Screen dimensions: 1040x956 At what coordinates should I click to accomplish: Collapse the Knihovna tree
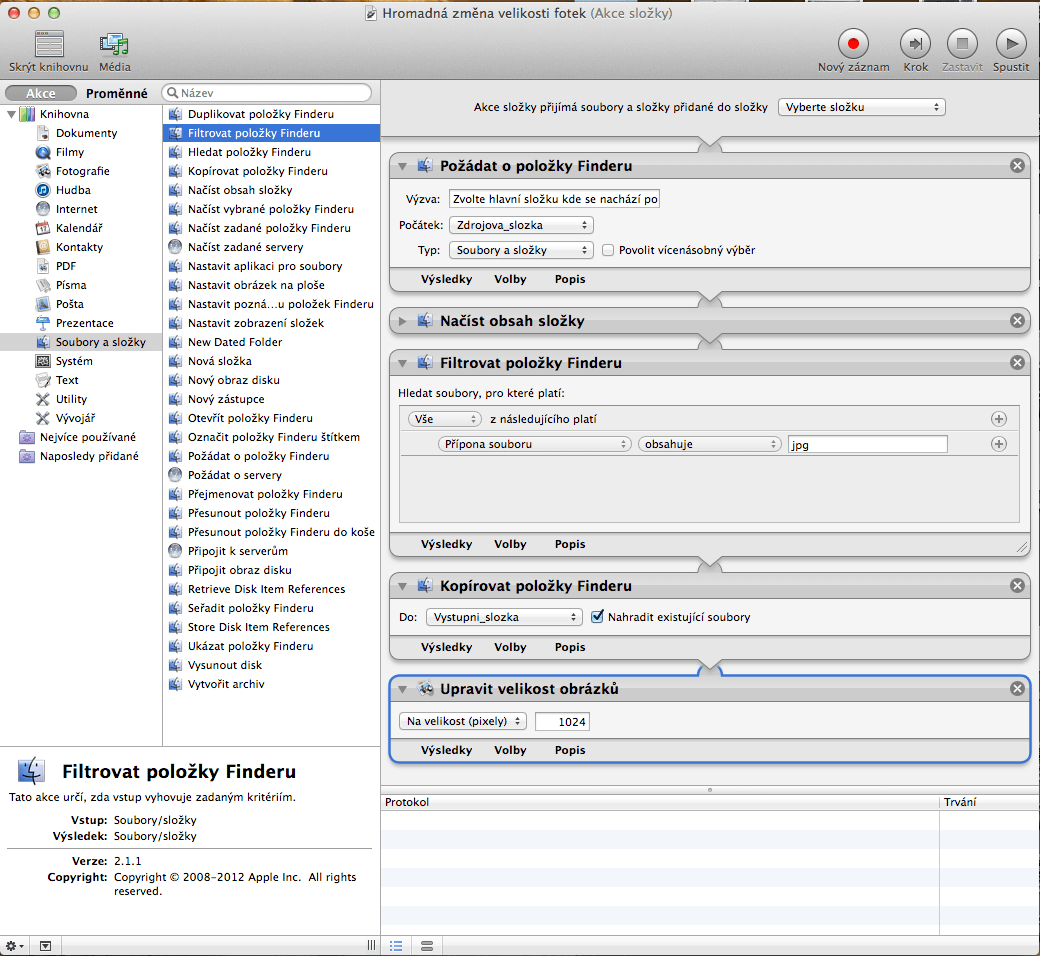tap(12, 114)
